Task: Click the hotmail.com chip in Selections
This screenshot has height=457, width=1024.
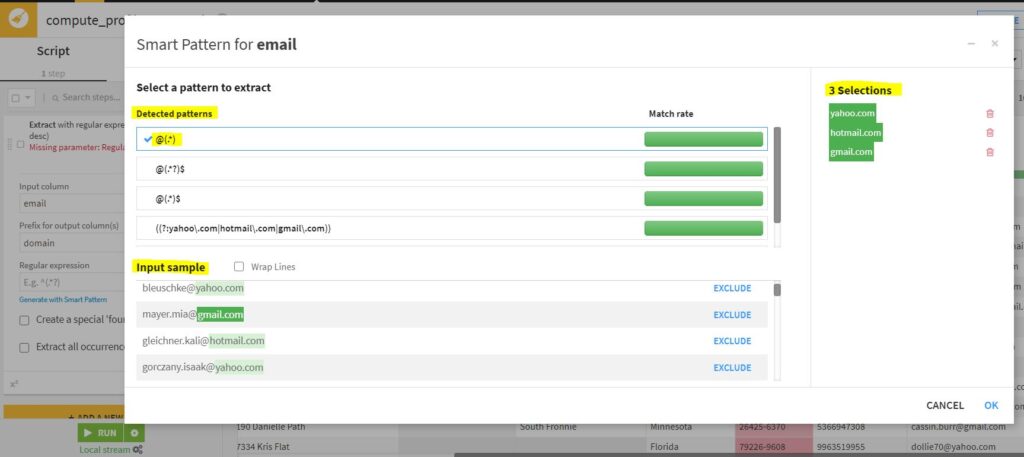Action: point(856,133)
